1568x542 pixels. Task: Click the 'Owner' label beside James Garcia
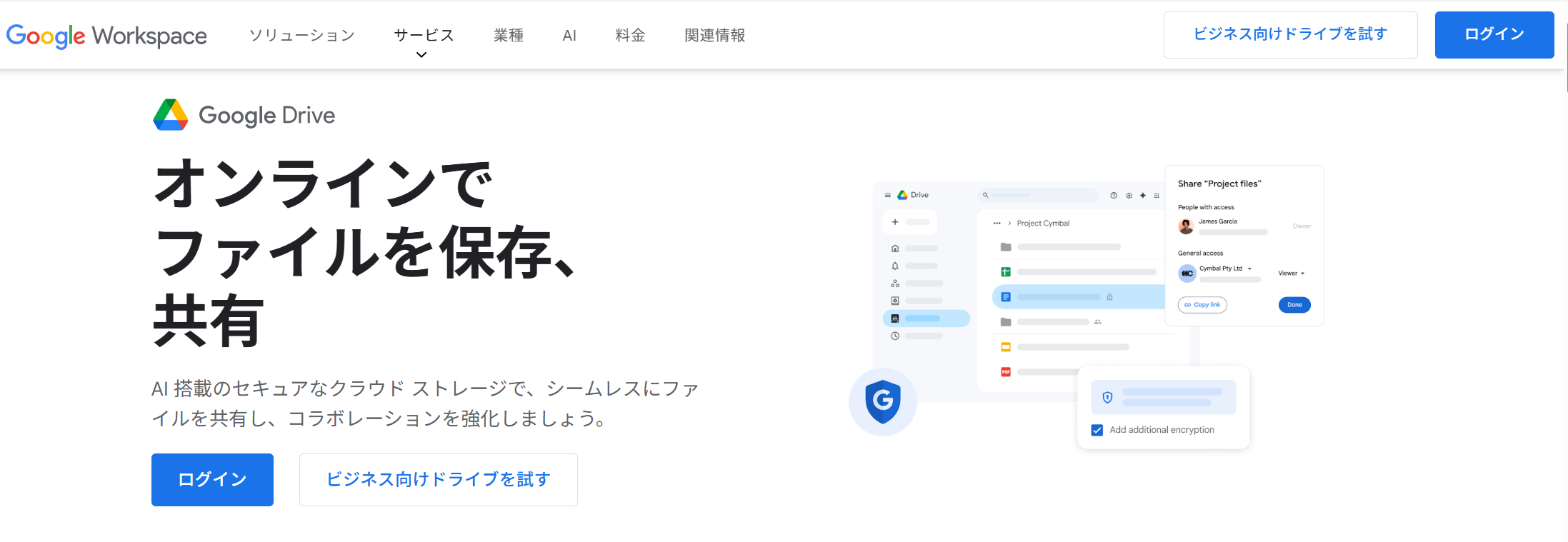[x=1302, y=226]
